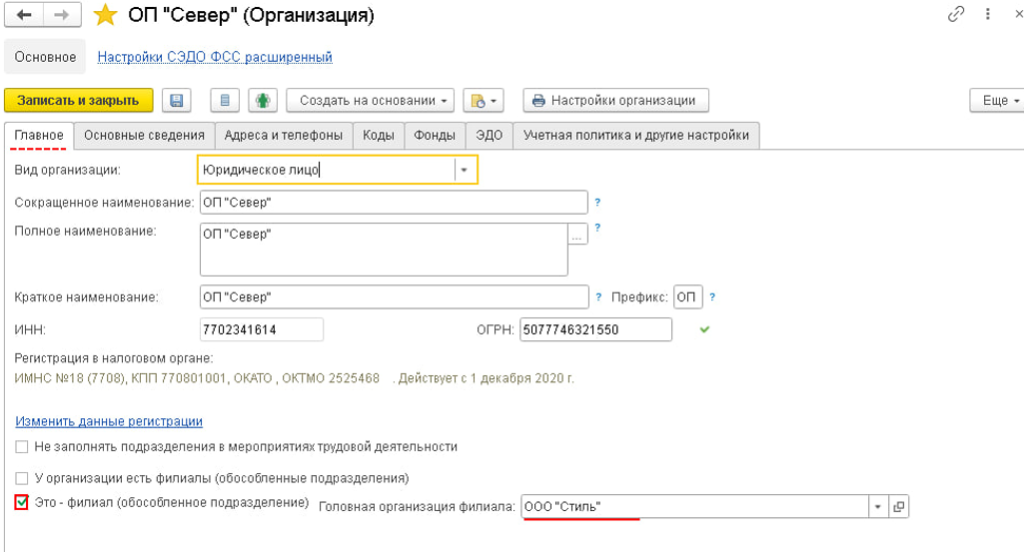The height and width of the screenshot is (552, 1024).
Task: Open the Учетная политика и другие настройки tab
Action: (x=635, y=135)
